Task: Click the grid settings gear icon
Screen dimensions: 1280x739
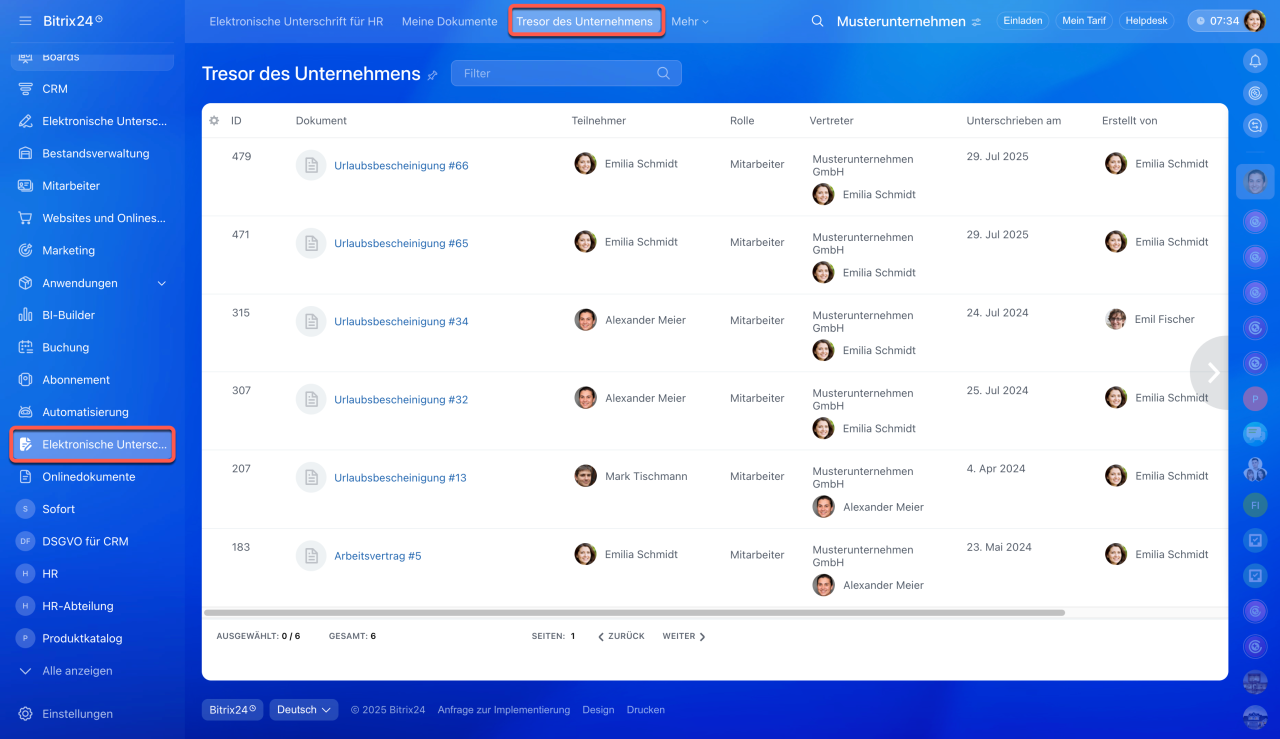Action: [214, 121]
